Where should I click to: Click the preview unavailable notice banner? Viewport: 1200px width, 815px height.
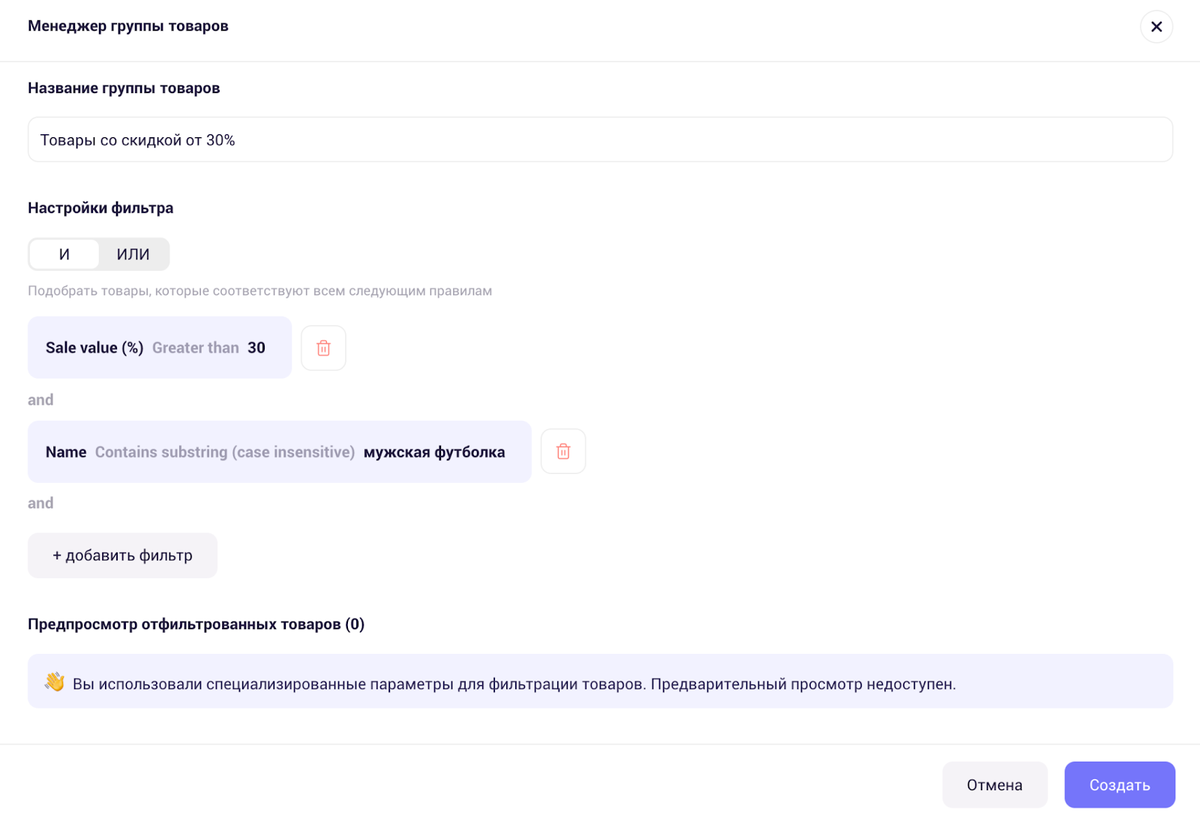coord(600,682)
